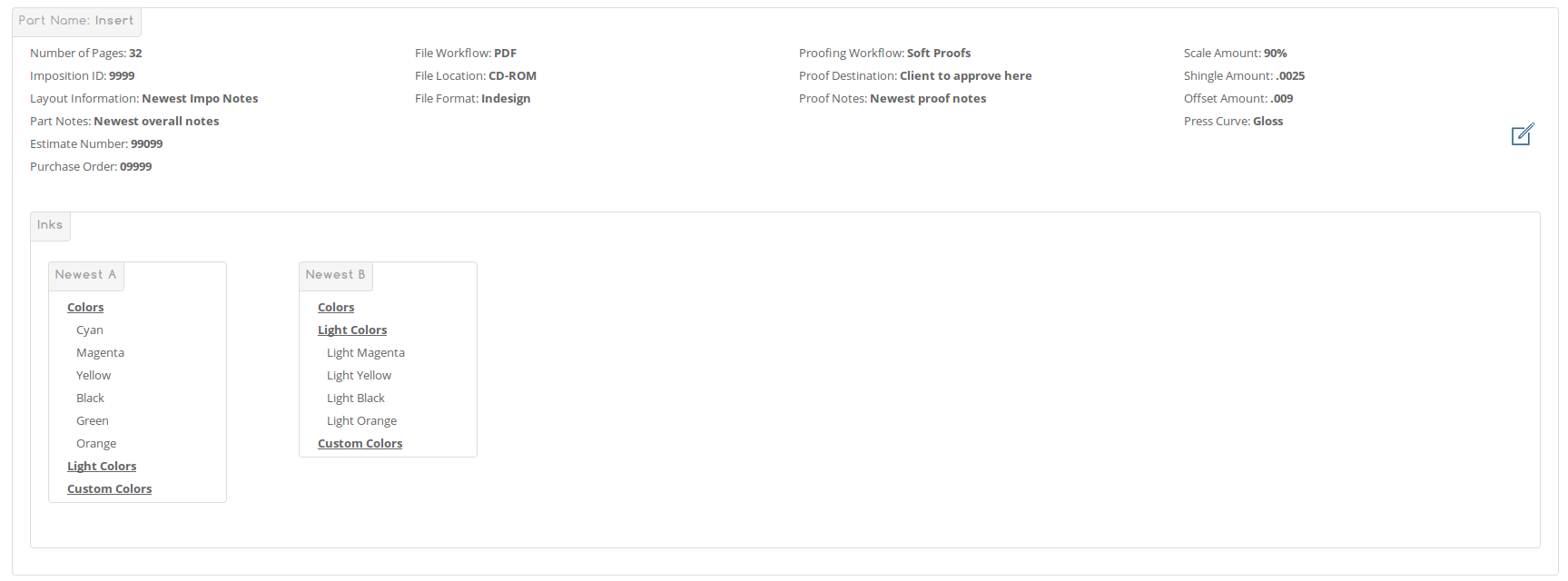
Task: Click the Proof Destination value text
Action: click(965, 76)
